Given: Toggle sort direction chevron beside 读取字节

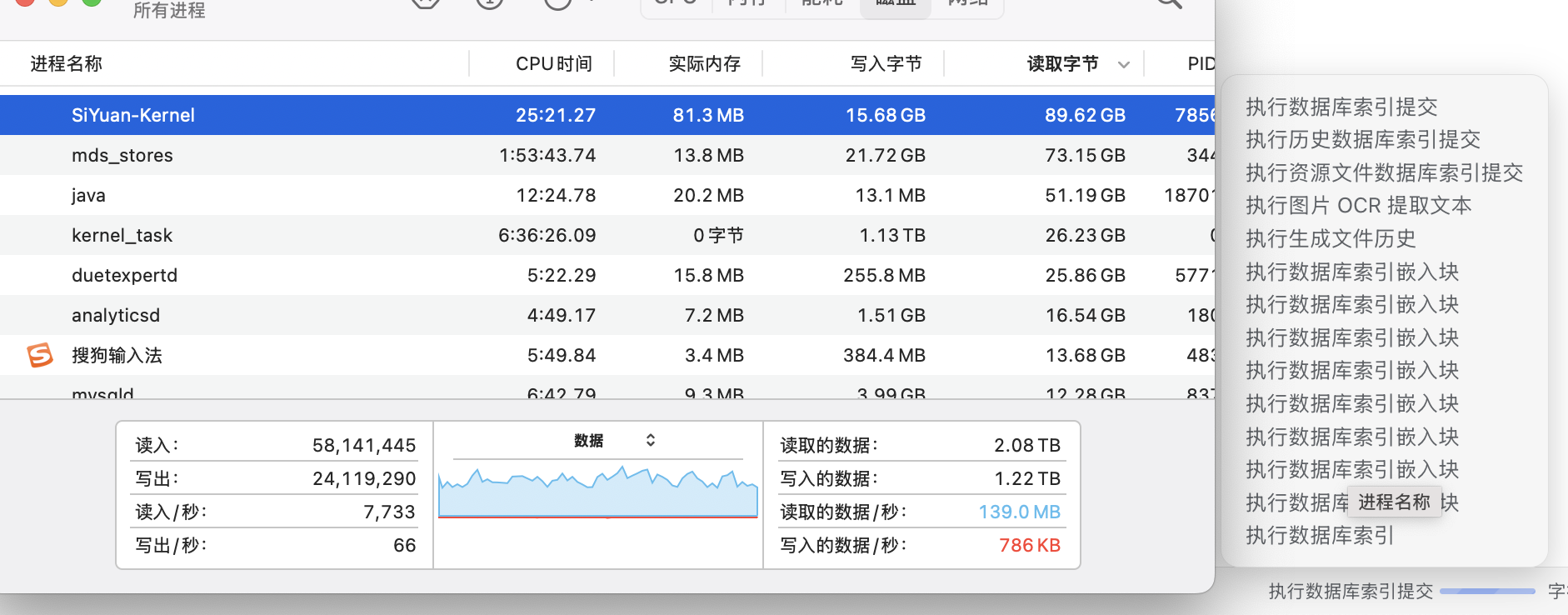Looking at the screenshot, I should pyautogui.click(x=1124, y=64).
